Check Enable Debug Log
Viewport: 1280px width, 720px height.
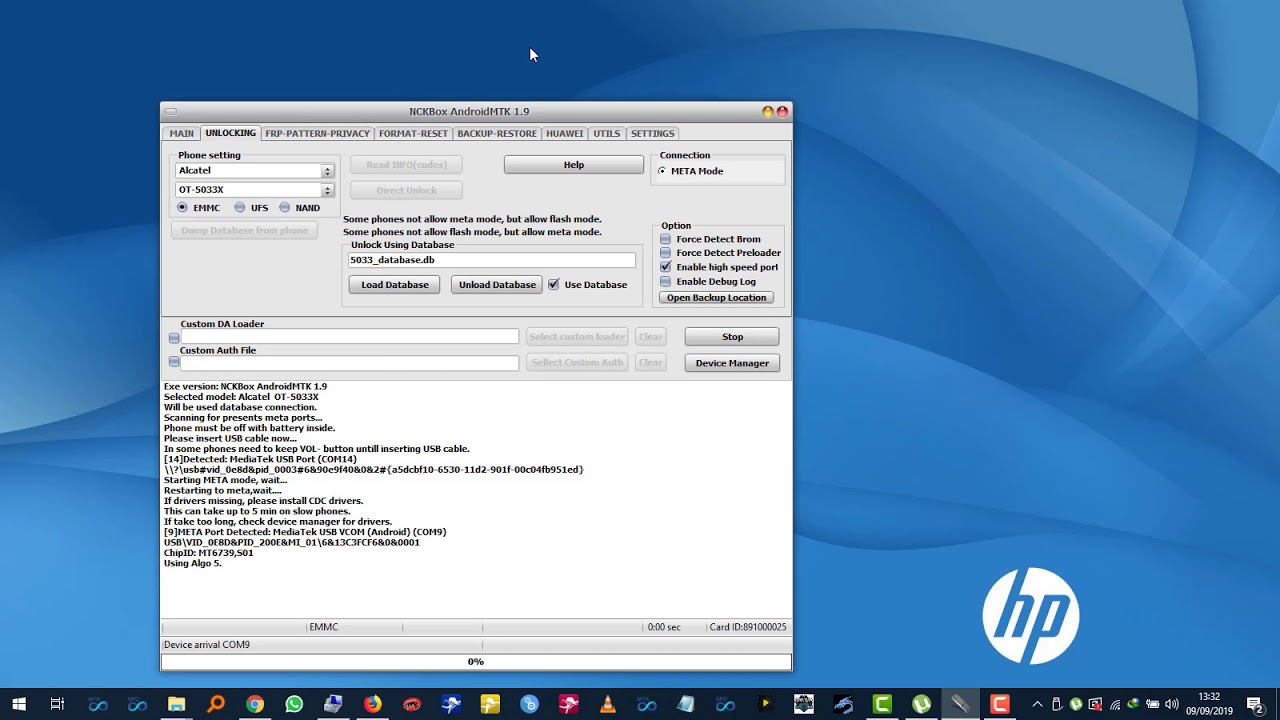tap(666, 281)
